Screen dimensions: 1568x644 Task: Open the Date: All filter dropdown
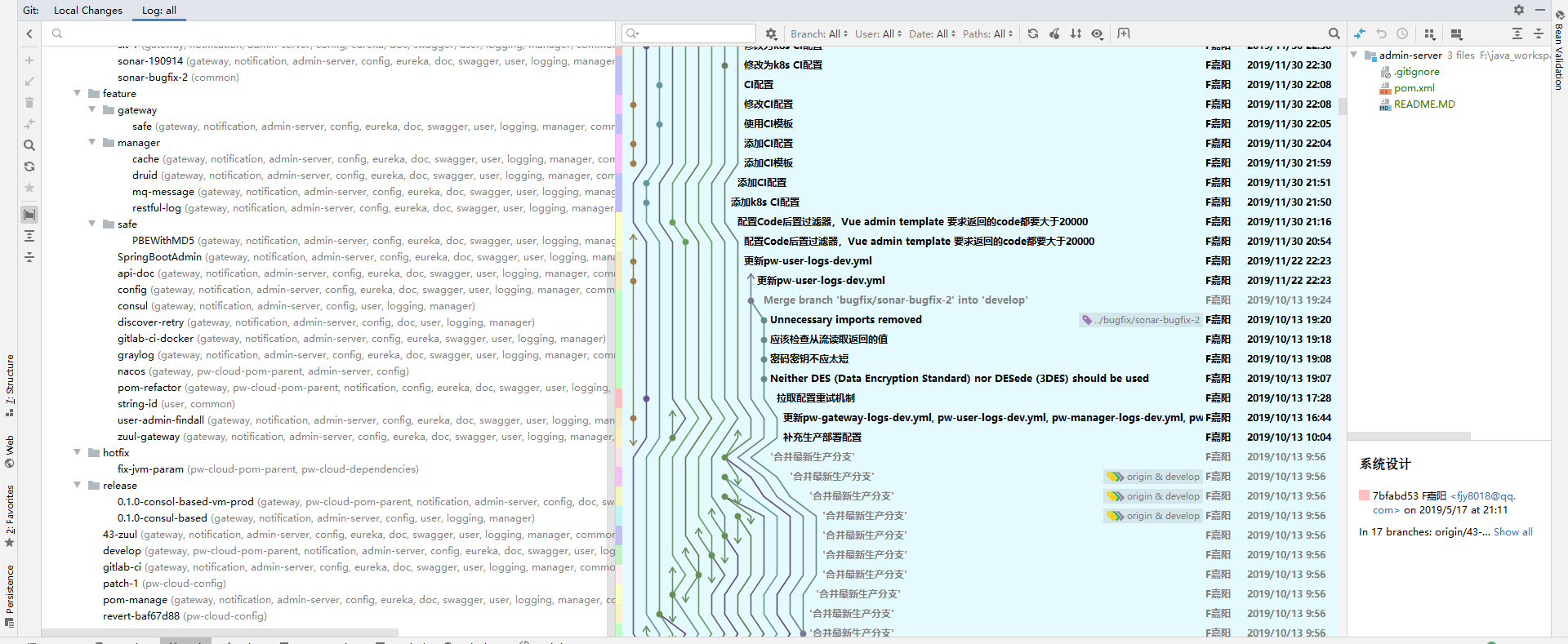click(932, 33)
